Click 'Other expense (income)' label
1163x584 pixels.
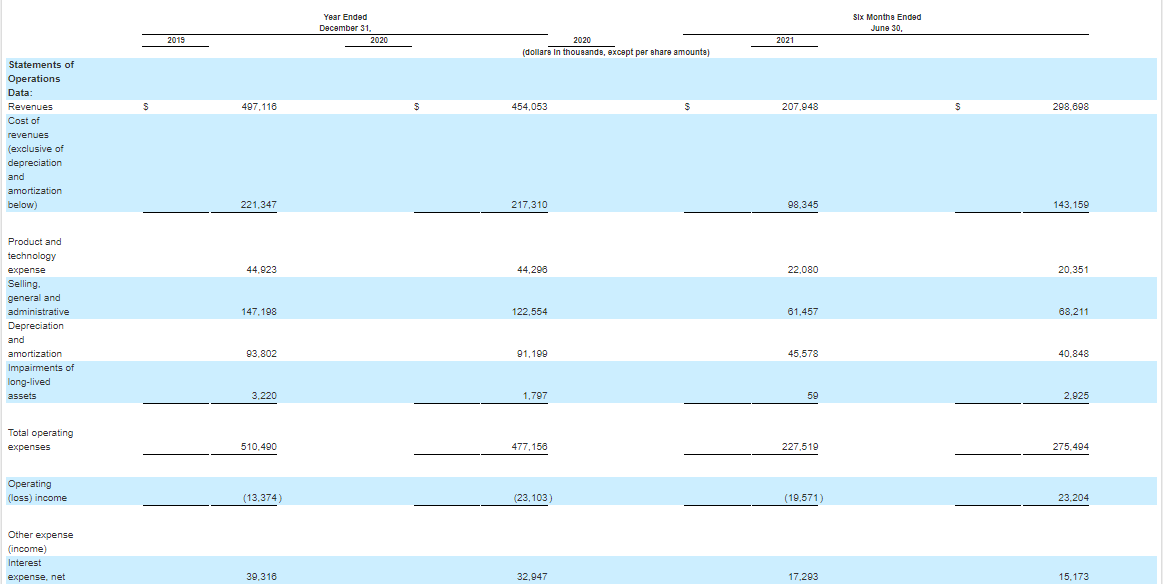point(41,542)
